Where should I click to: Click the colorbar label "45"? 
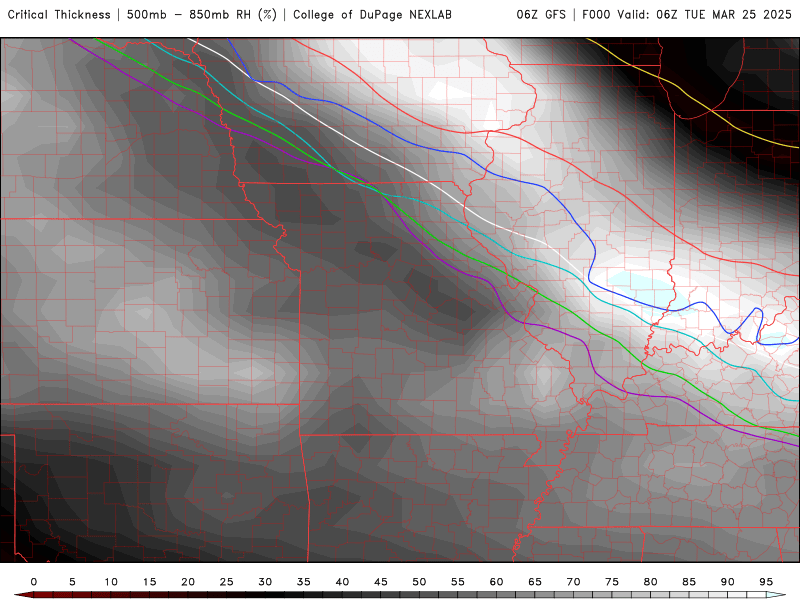381,582
